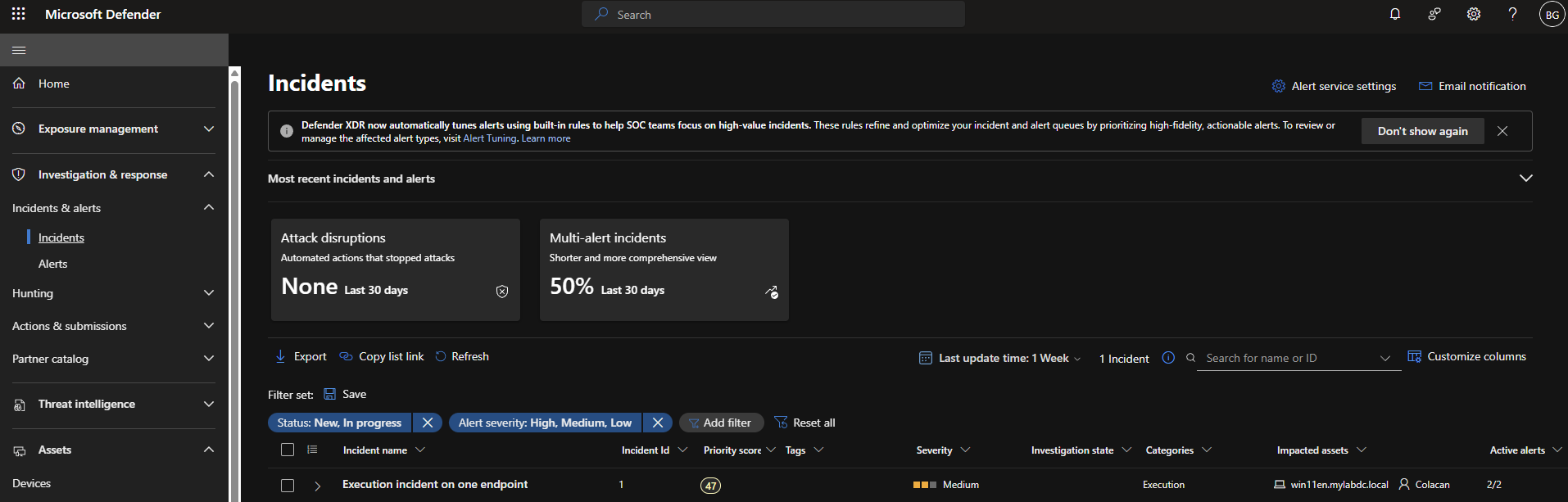Expand the Execution incident row chevron
Viewport: 1568px width, 502px height.
point(318,486)
